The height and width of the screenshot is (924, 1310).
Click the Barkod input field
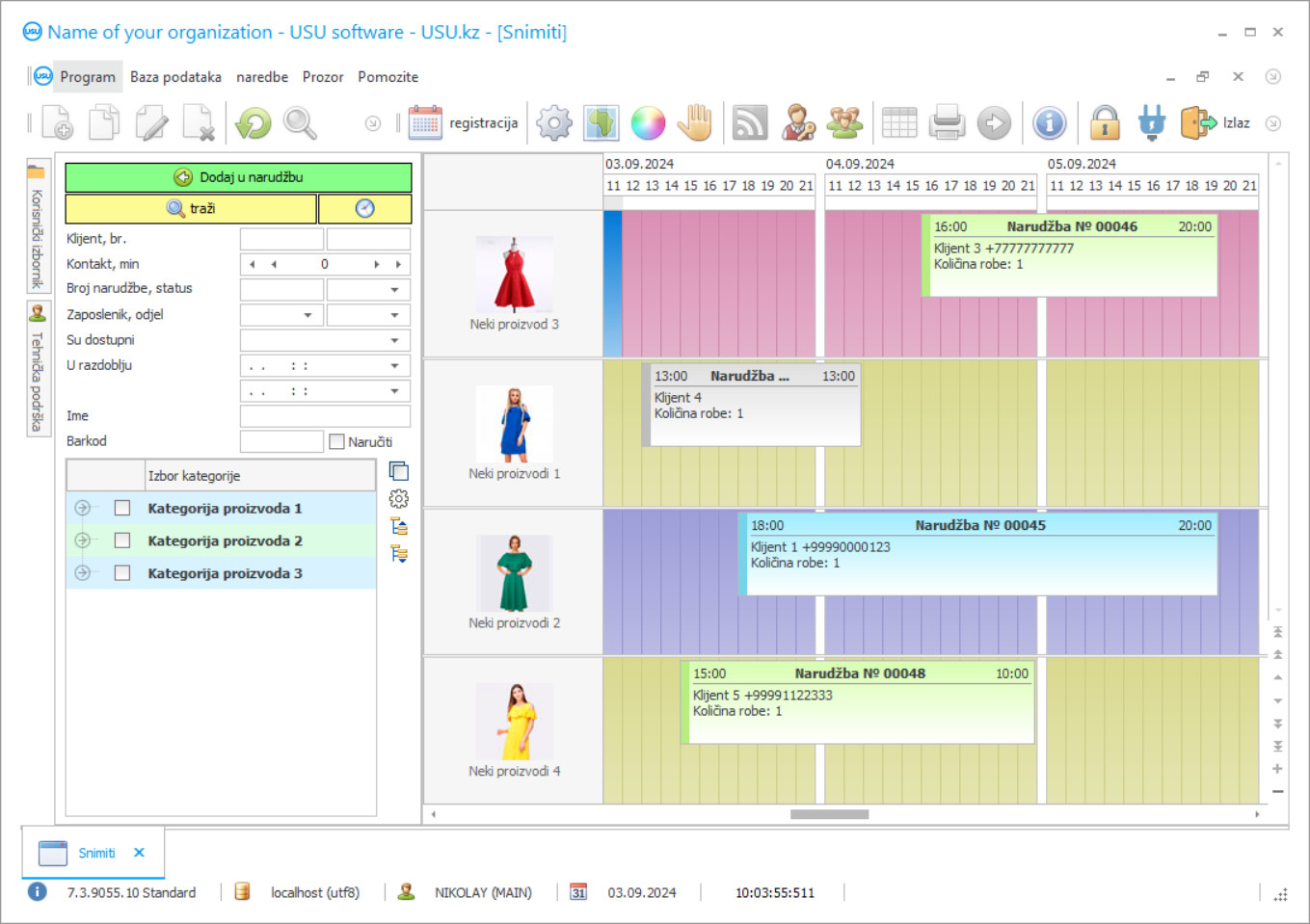click(x=281, y=441)
